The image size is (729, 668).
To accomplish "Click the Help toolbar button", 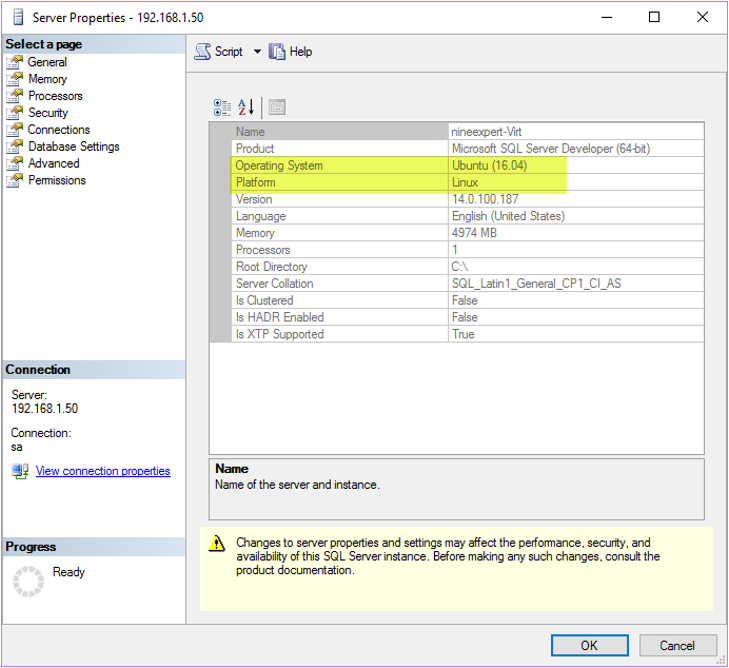I will click(x=291, y=52).
